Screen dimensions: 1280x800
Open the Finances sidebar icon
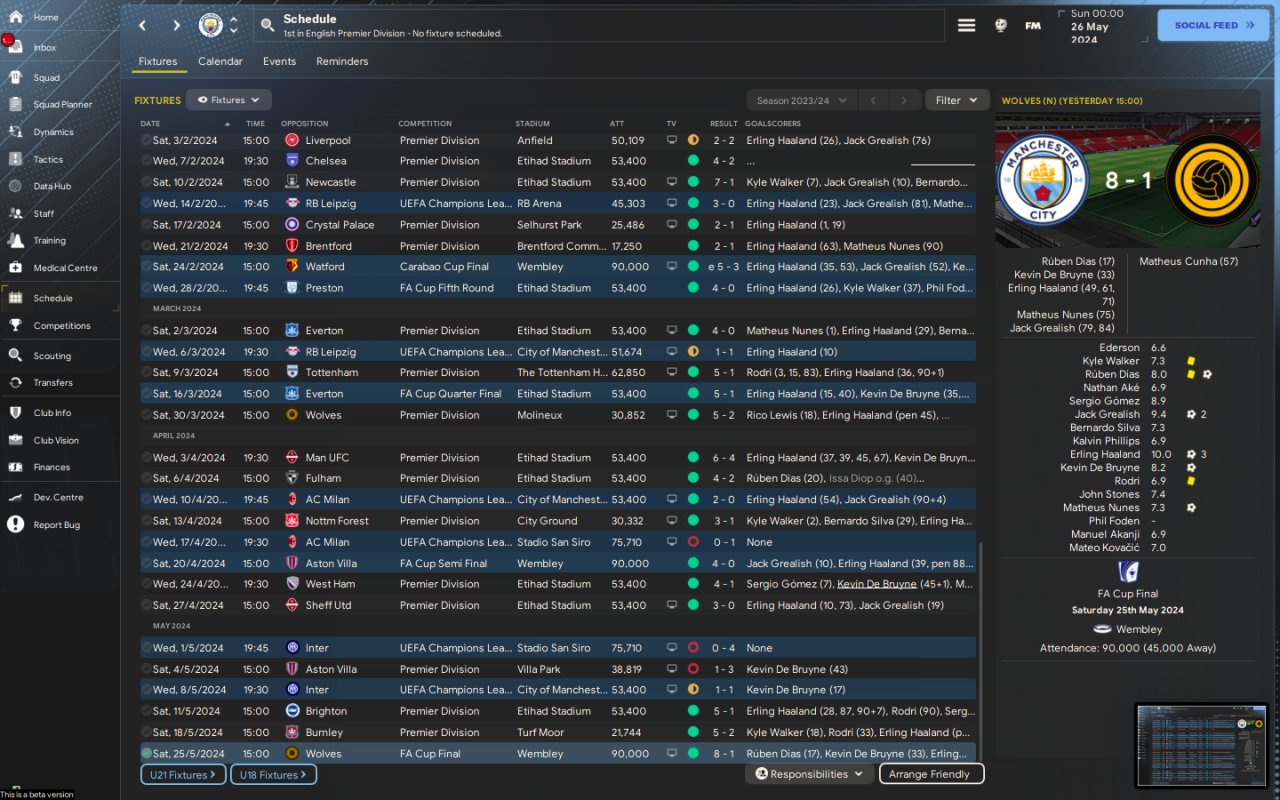pyautogui.click(x=15, y=467)
